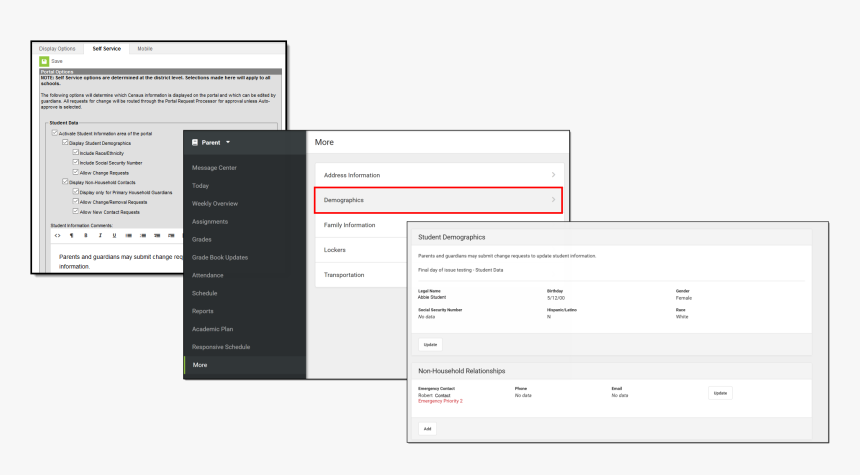Open Academic Plan in sidebar

tap(212, 329)
